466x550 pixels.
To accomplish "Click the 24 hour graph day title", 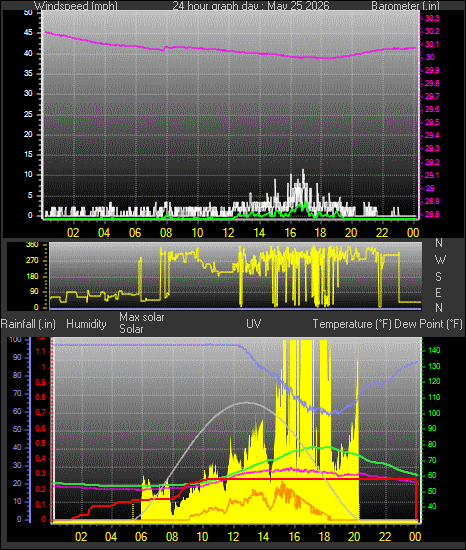I will coord(251,6).
